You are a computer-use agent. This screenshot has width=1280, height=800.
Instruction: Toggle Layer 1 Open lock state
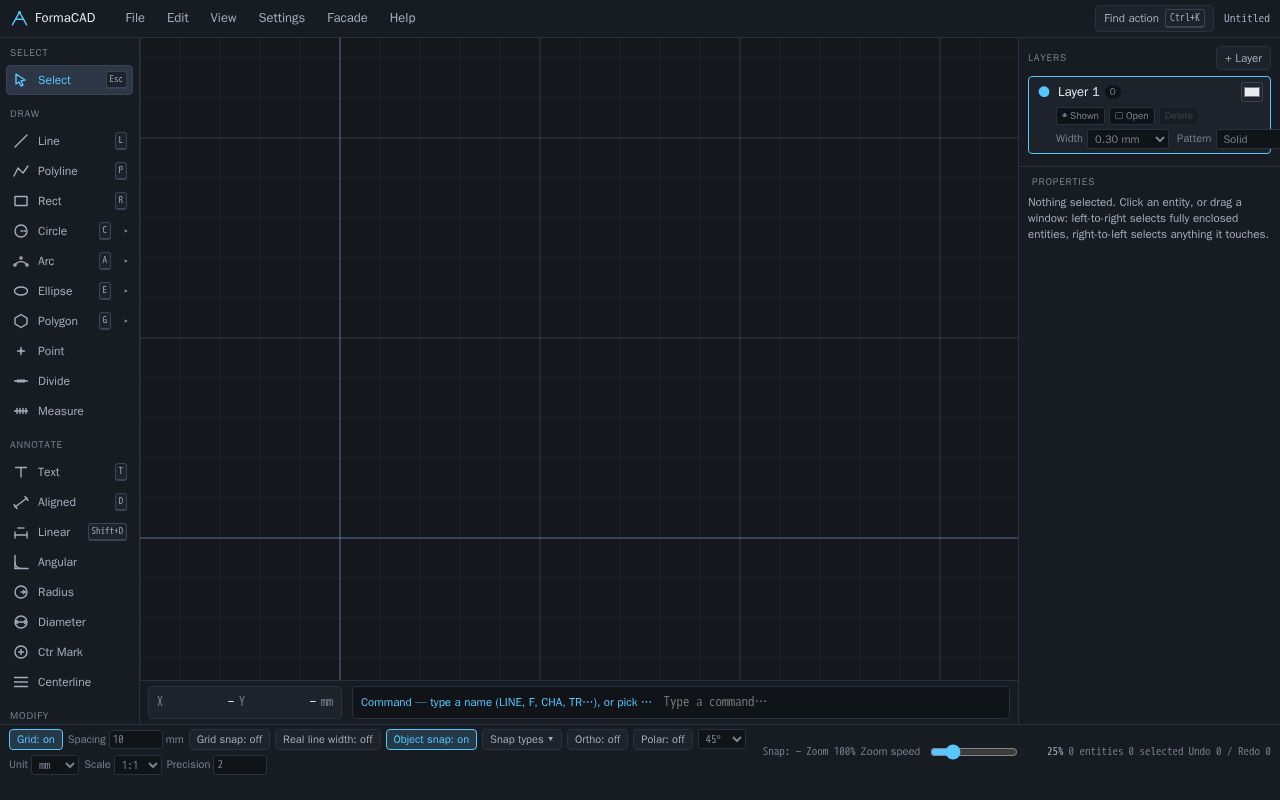[x=1132, y=116]
